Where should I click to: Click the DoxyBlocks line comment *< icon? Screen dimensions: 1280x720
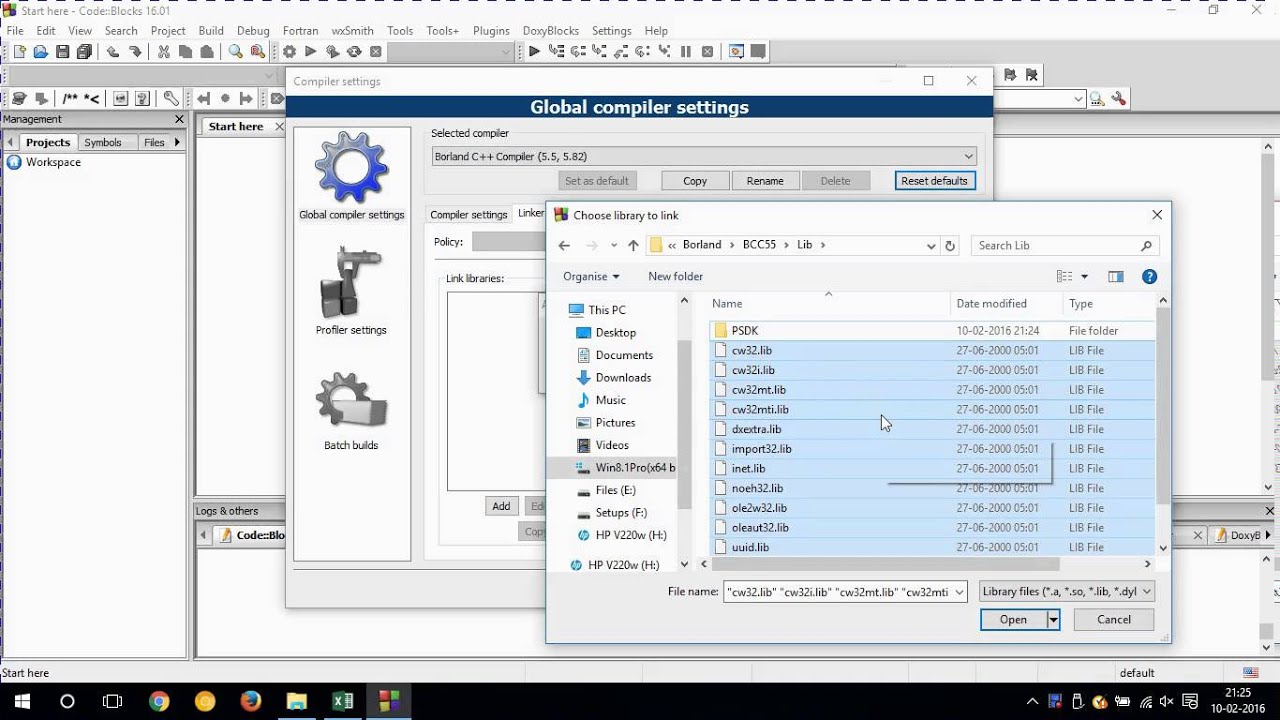pyautogui.click(x=91, y=98)
